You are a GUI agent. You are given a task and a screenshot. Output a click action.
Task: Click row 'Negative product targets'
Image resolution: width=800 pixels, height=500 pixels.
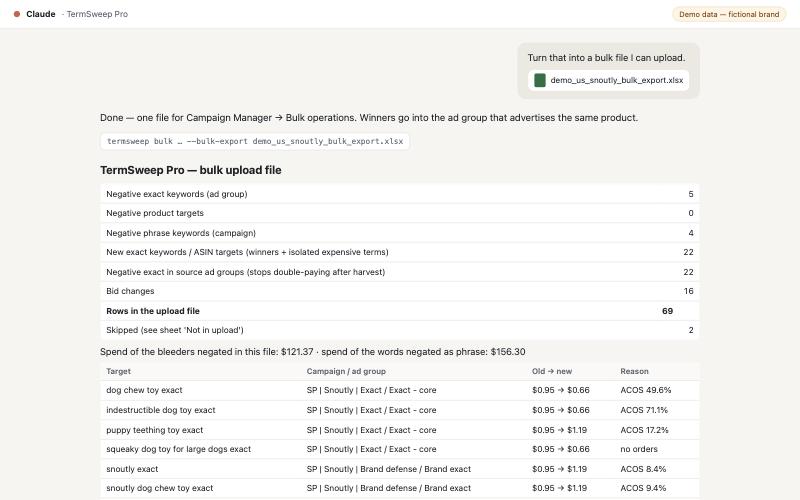[x=399, y=213]
